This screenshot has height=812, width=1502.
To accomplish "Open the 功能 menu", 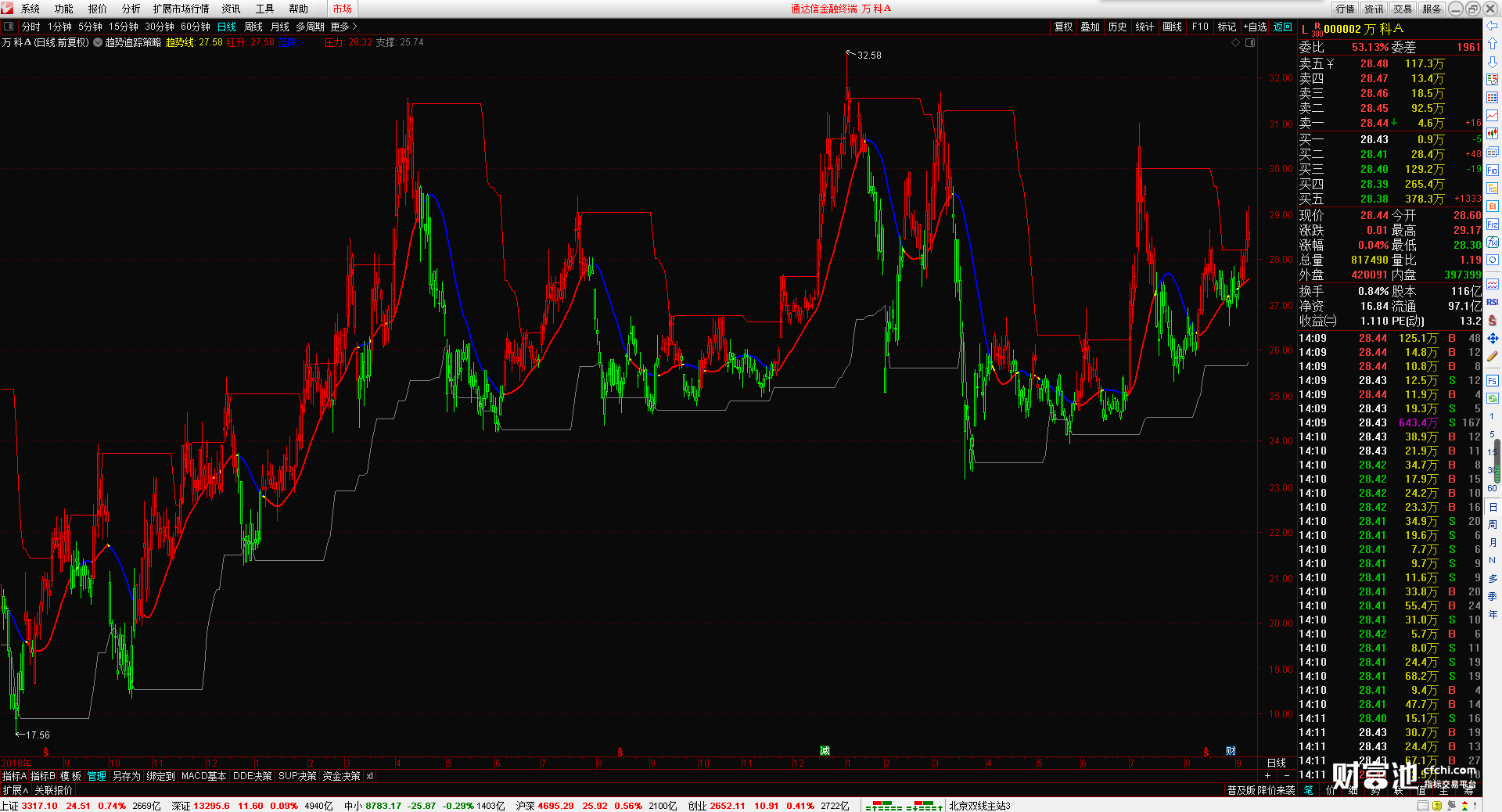I will tap(64, 9).
